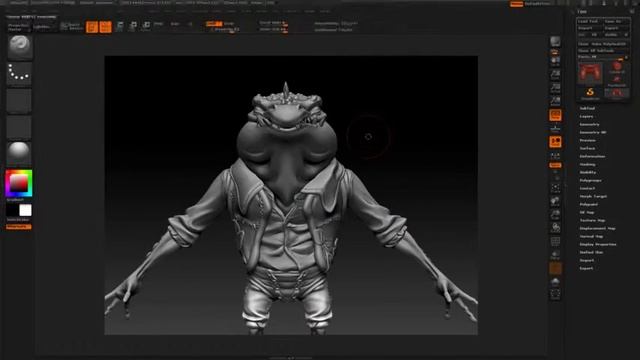Click the Load Tool button

click(589, 21)
